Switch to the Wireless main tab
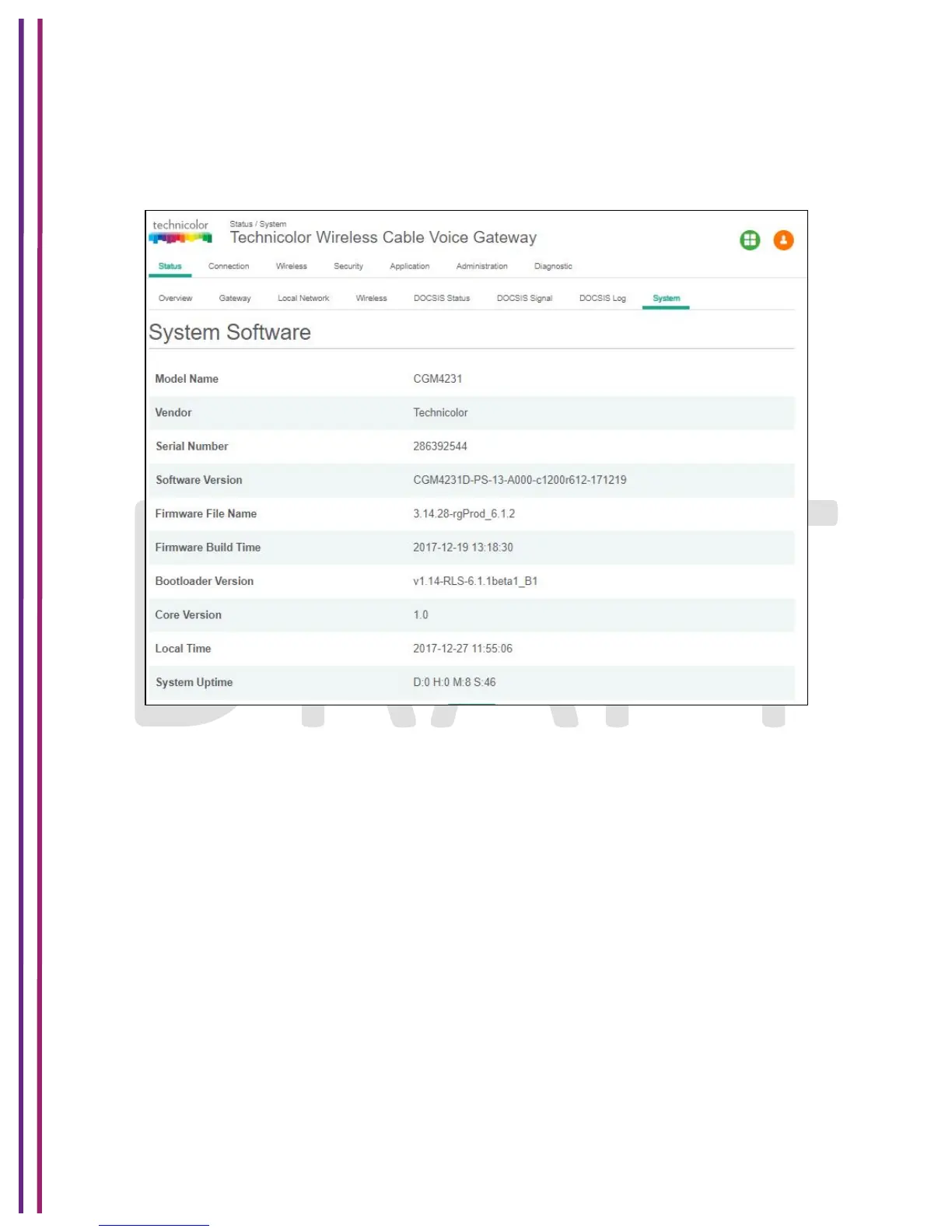 (x=292, y=266)
